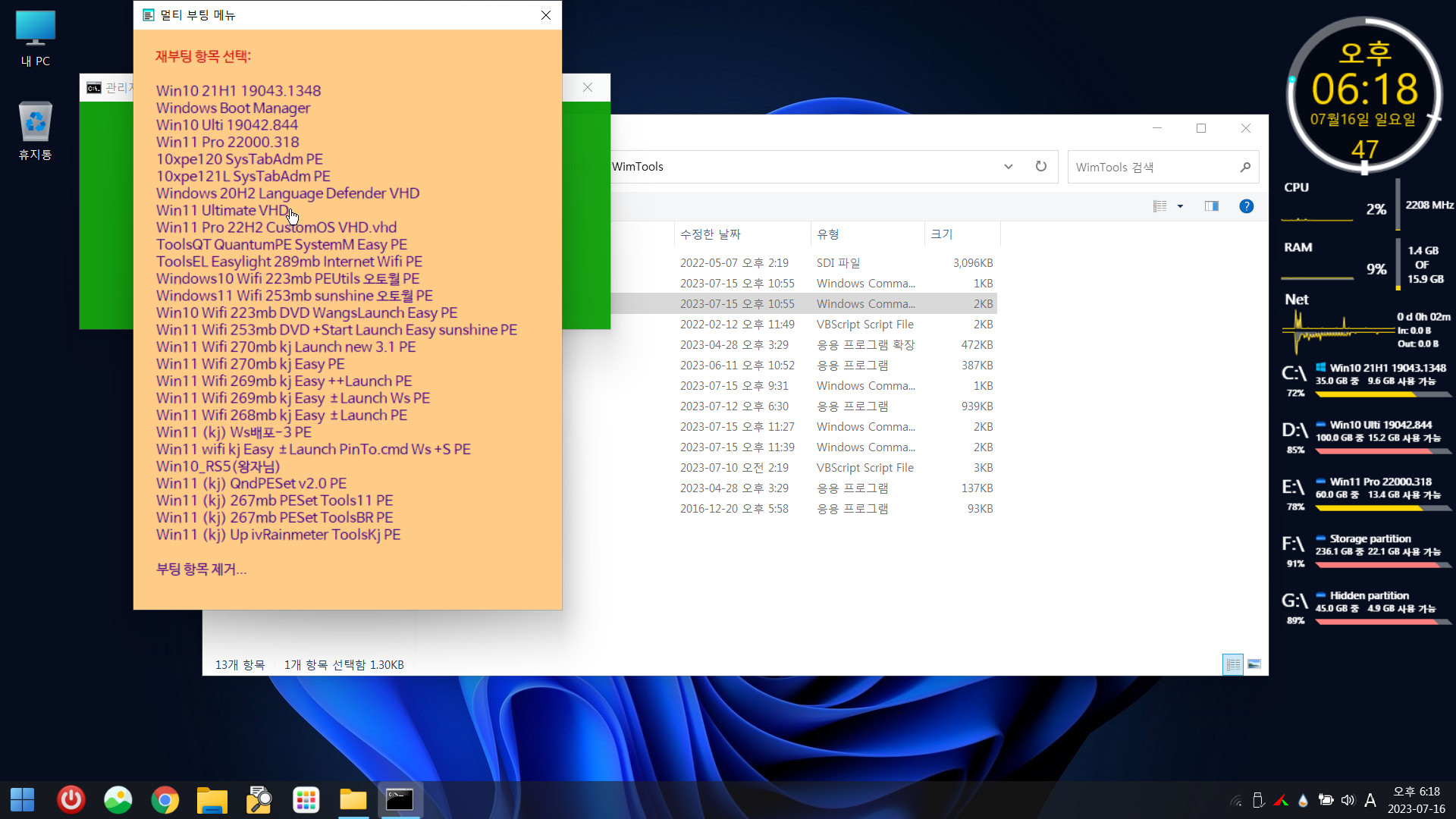Expand the Explorer address bar history dropdown
Image resolution: width=1456 pixels, height=819 pixels.
click(1009, 166)
